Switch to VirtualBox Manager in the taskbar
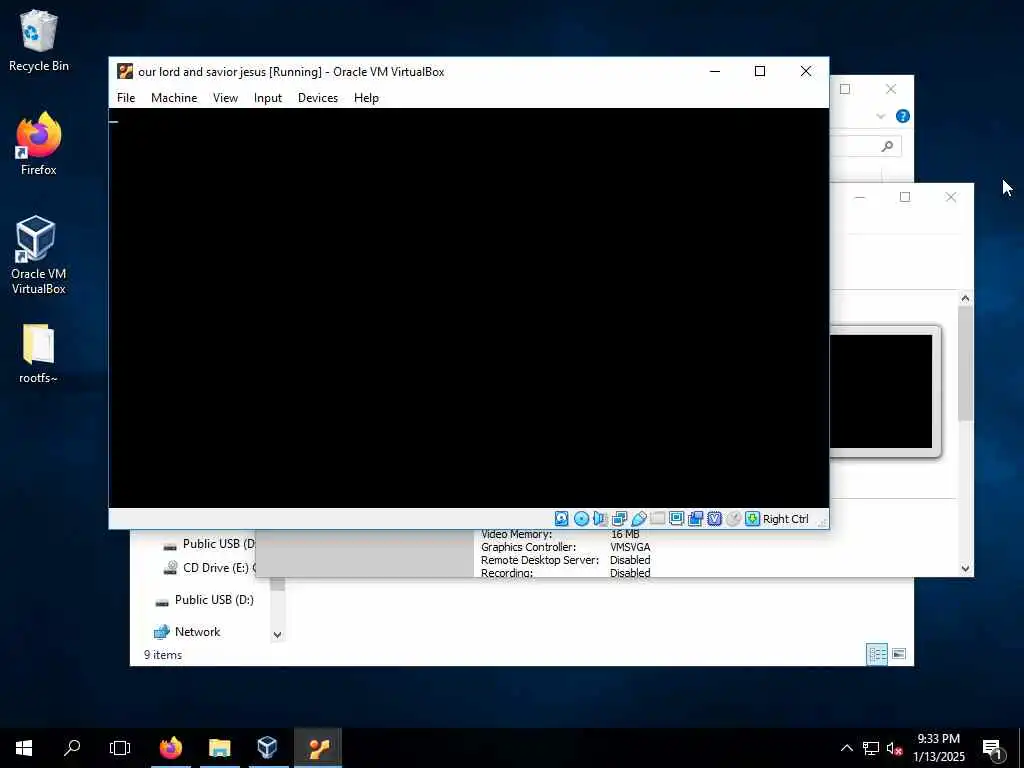This screenshot has height=768, width=1024. click(x=268, y=748)
